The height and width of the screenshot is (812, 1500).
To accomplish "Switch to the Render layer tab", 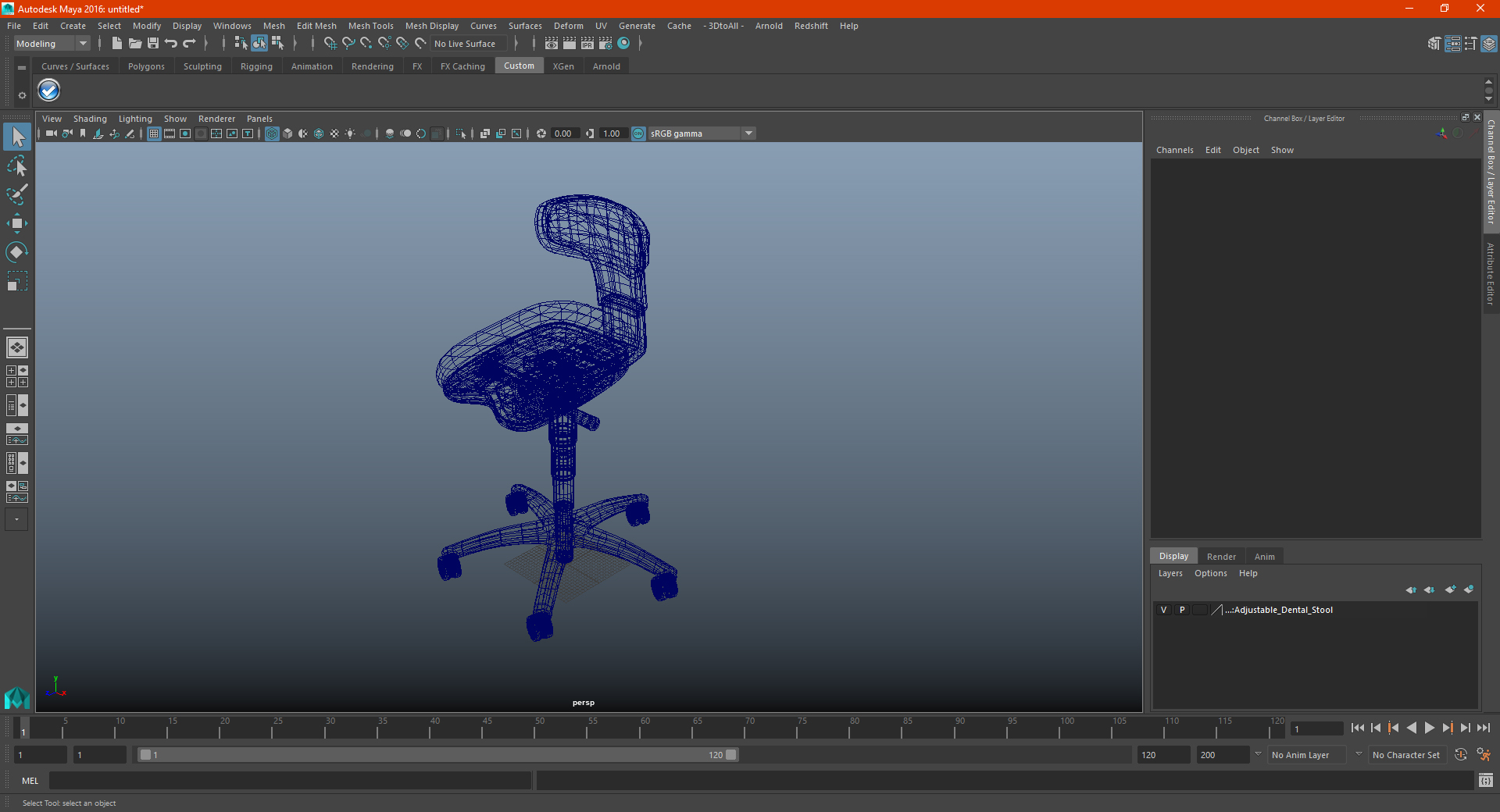I will [x=1221, y=557].
